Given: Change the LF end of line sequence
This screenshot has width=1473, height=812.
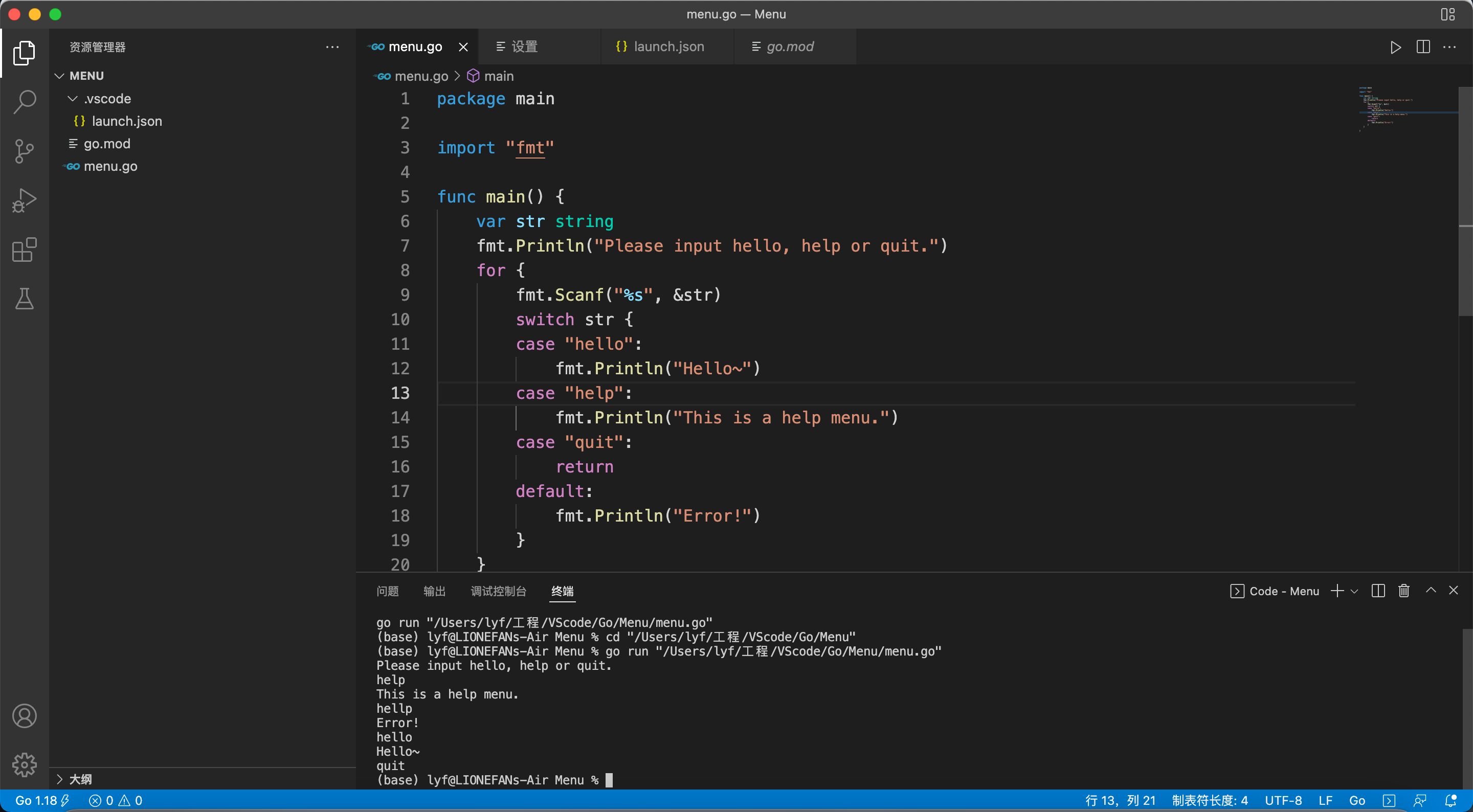Looking at the screenshot, I should 1326,801.
